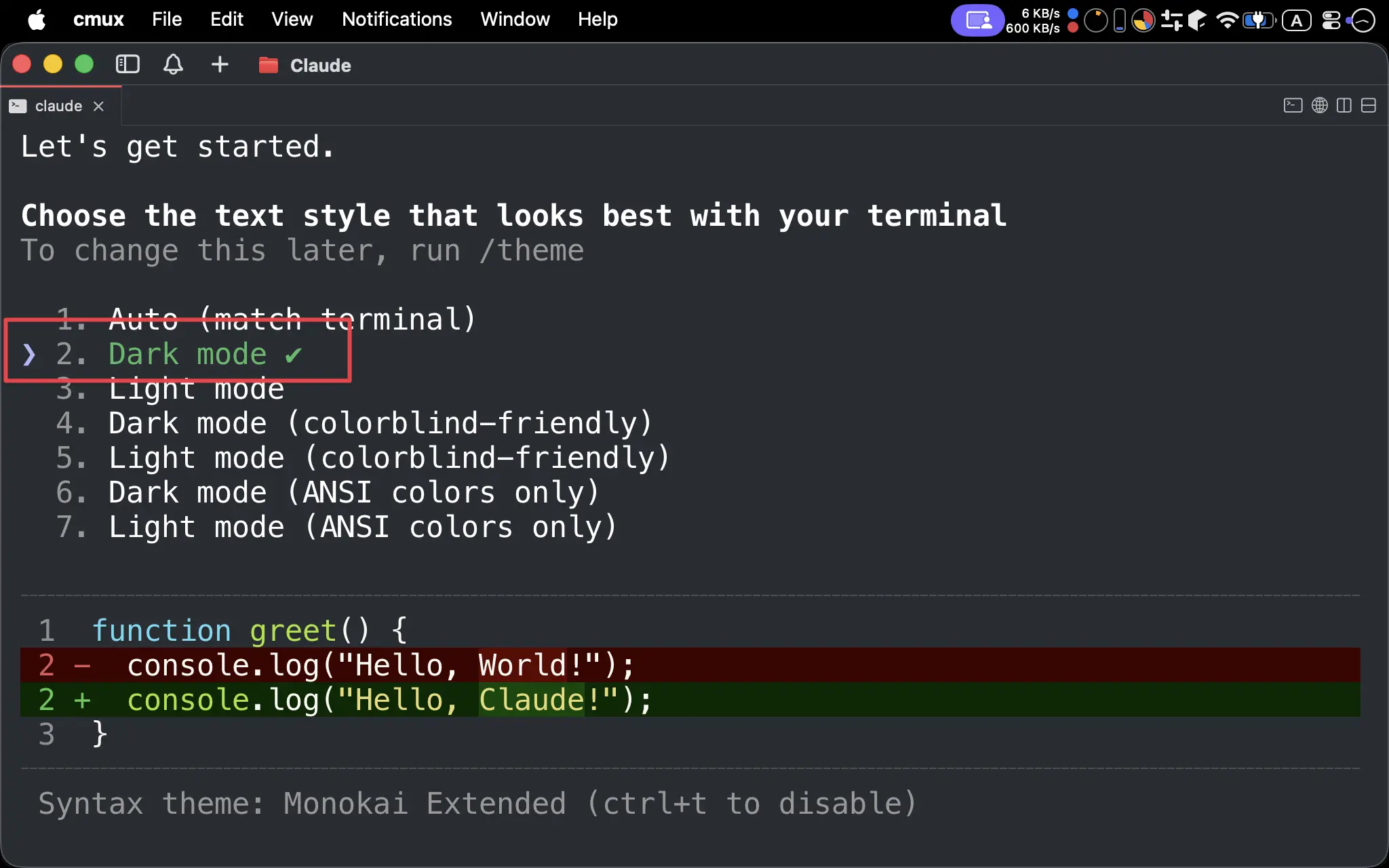Click the "Choose the text style" heading
Image resolution: width=1389 pixels, height=868 pixels.
point(513,216)
